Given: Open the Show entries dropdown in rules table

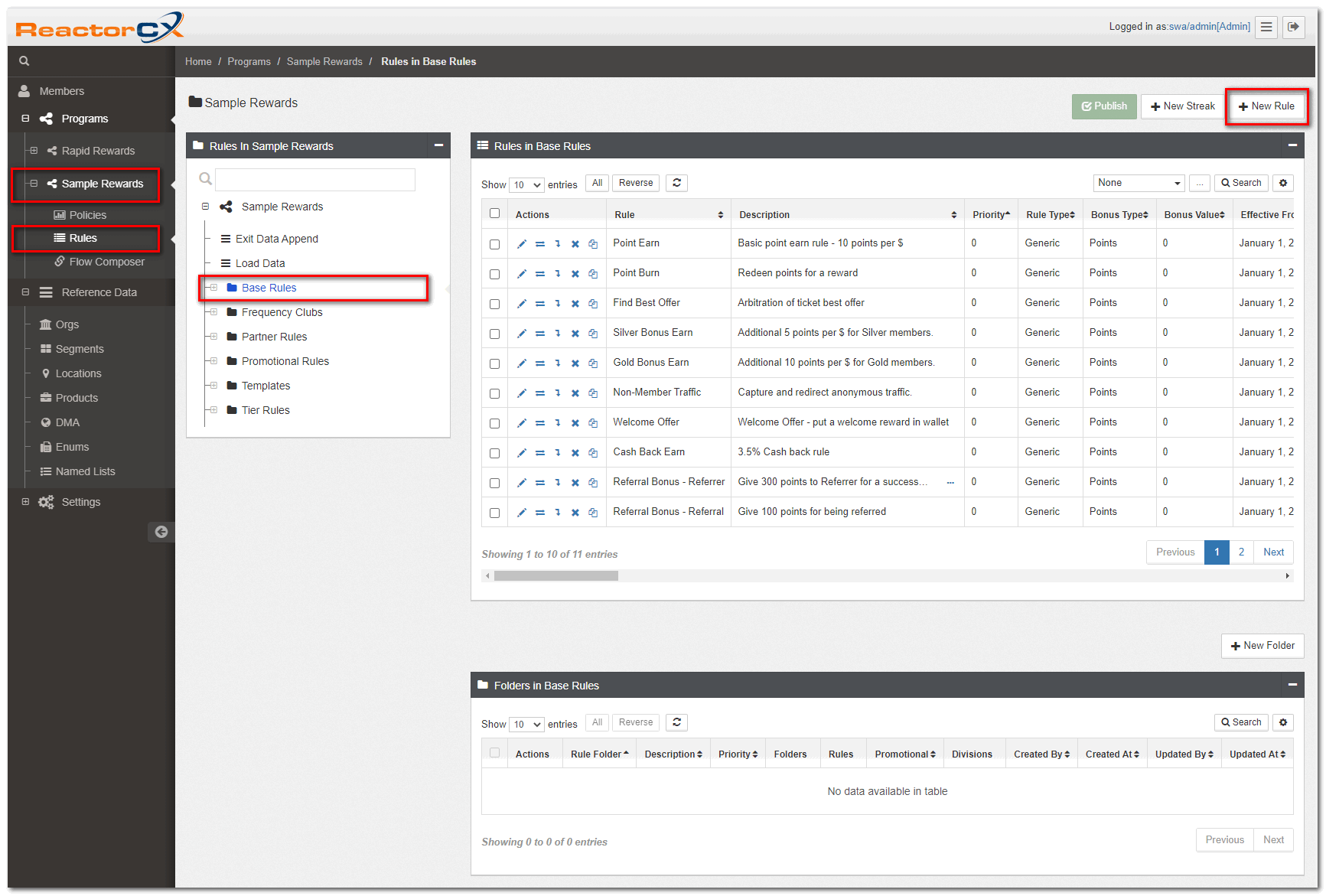Looking at the screenshot, I should point(526,185).
